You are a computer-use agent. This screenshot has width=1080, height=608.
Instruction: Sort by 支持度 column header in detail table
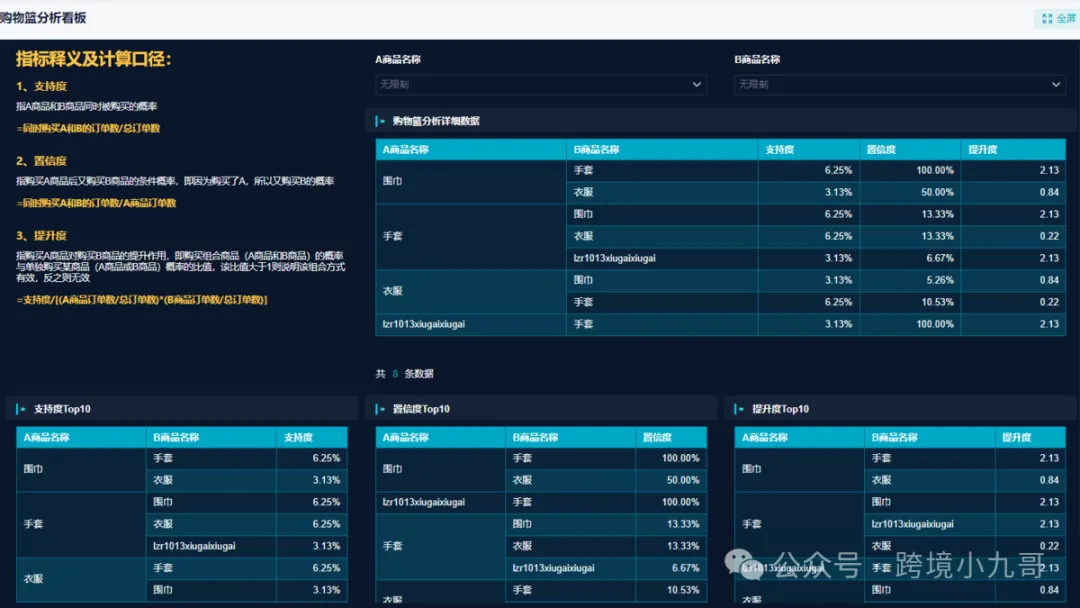point(780,150)
